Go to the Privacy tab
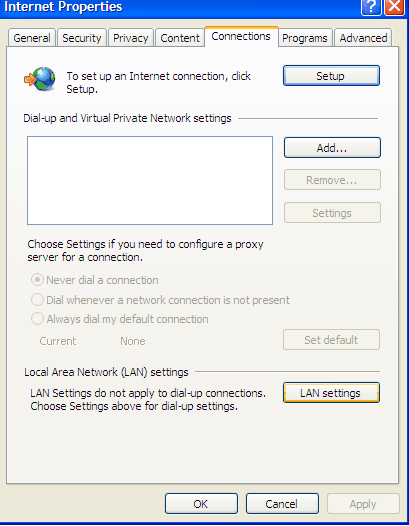The image size is (409, 526). (x=131, y=38)
